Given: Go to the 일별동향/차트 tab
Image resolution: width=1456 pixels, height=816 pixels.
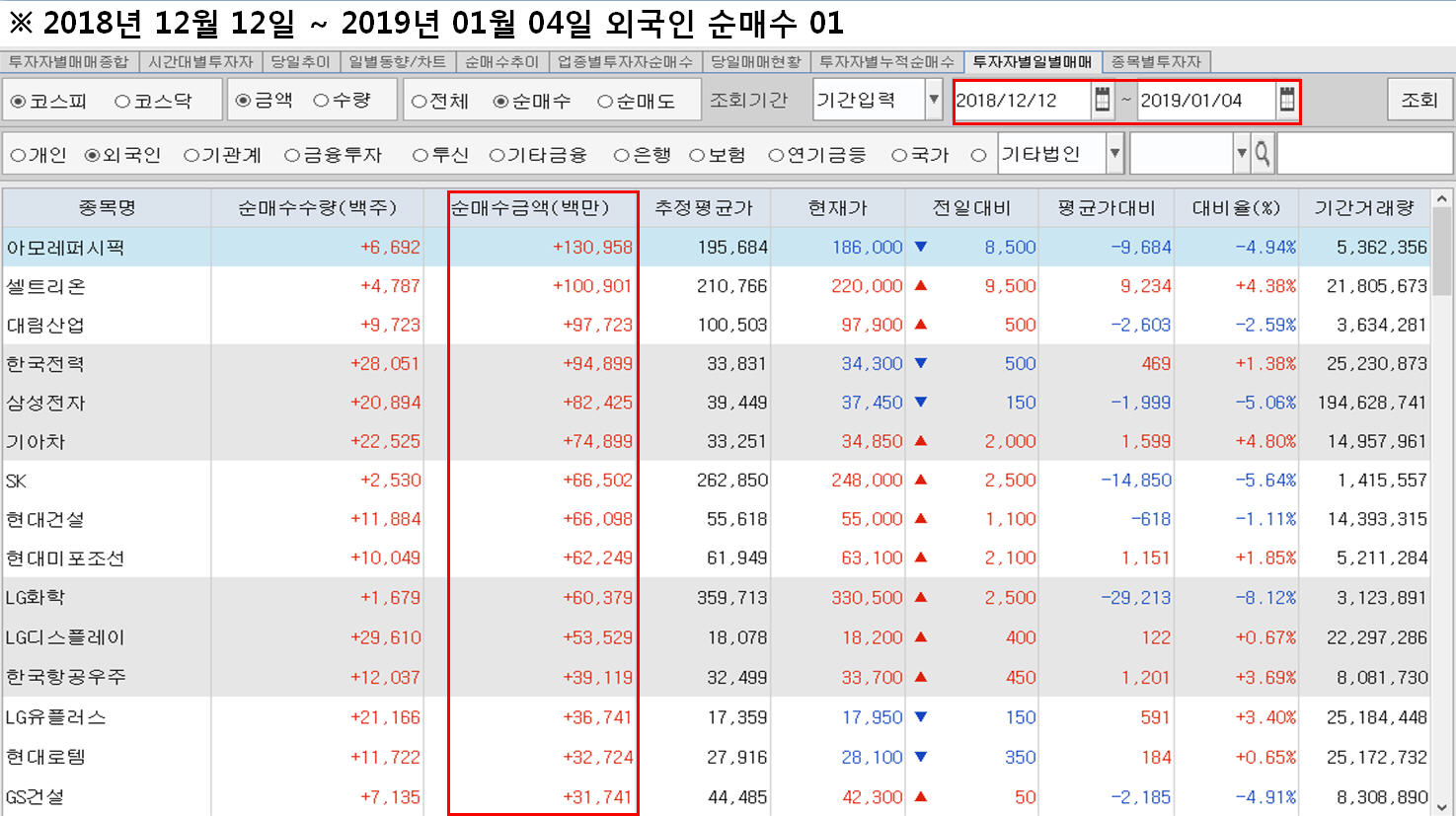Looking at the screenshot, I should pyautogui.click(x=397, y=61).
